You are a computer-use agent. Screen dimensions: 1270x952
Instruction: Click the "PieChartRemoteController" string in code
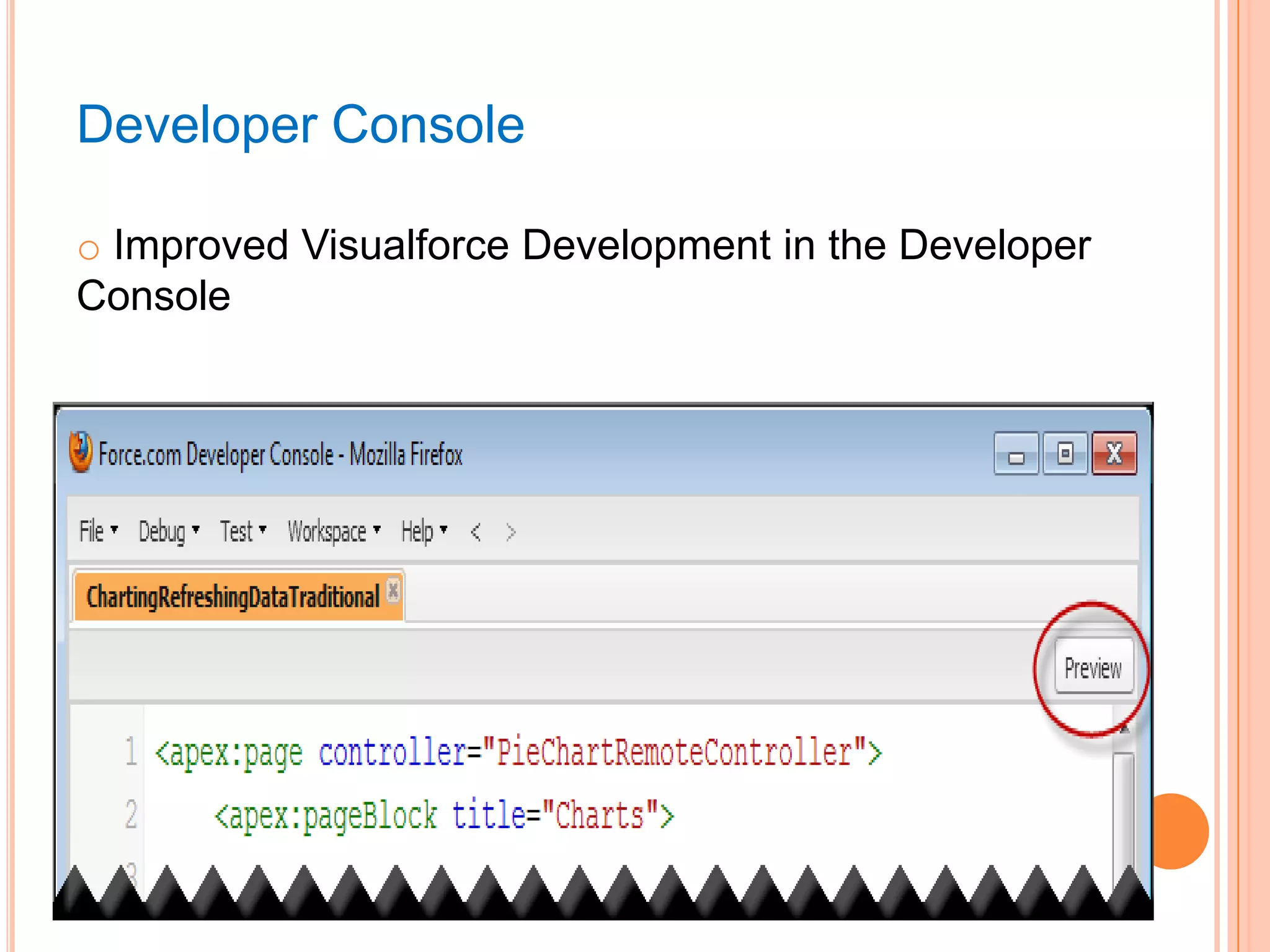click(x=674, y=752)
